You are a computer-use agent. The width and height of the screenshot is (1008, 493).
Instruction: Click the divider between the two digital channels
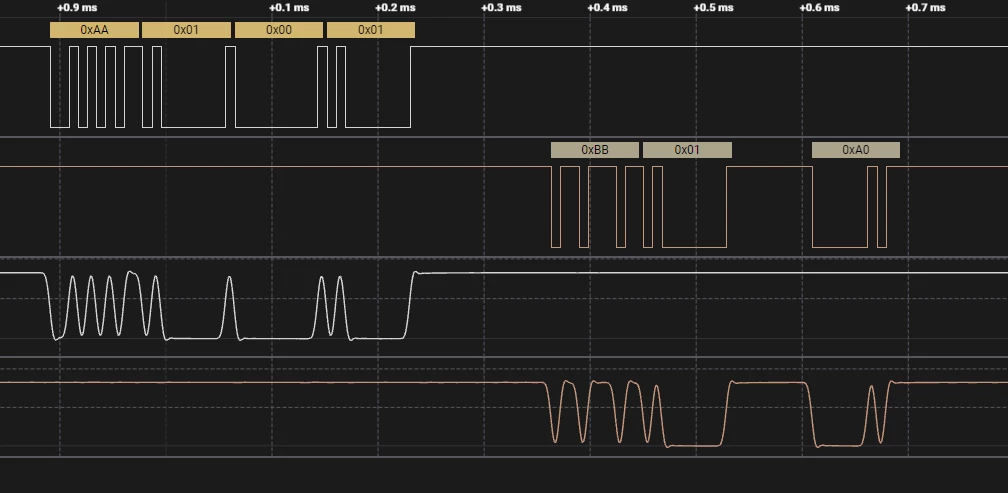coord(504,137)
